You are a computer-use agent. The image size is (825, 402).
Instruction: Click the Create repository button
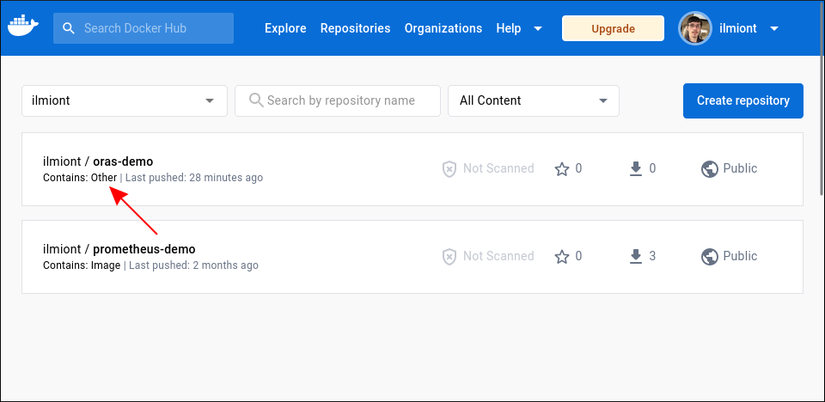[743, 100]
